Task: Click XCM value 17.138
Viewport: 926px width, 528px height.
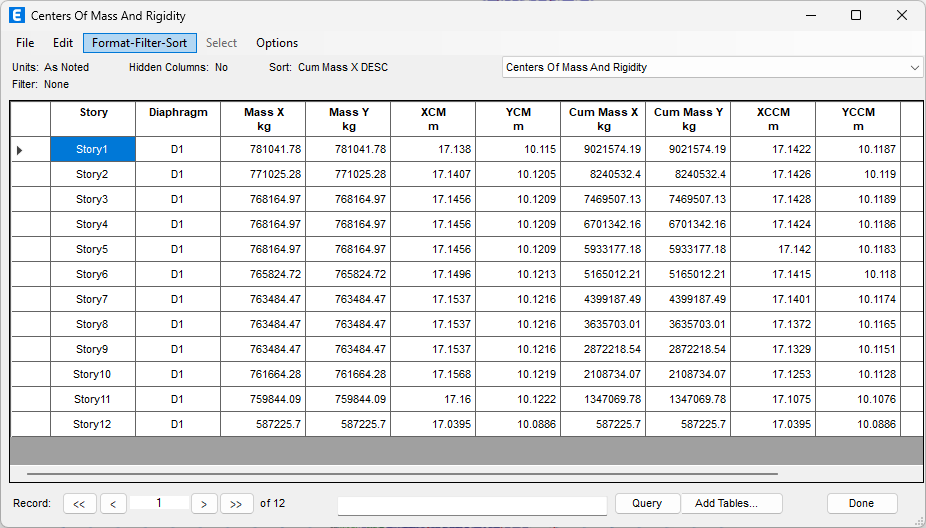Action: (433, 149)
